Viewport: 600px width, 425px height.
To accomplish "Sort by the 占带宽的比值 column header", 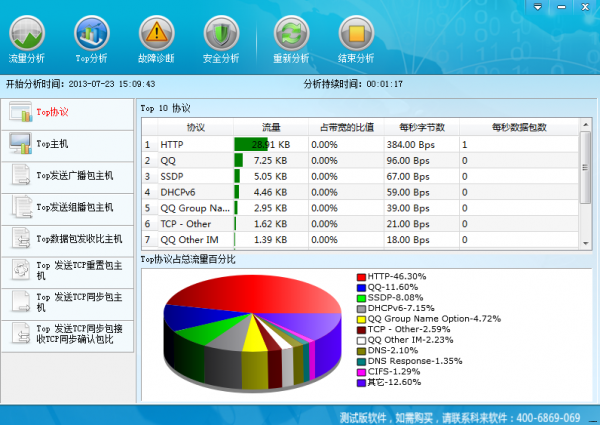I will click(346, 127).
